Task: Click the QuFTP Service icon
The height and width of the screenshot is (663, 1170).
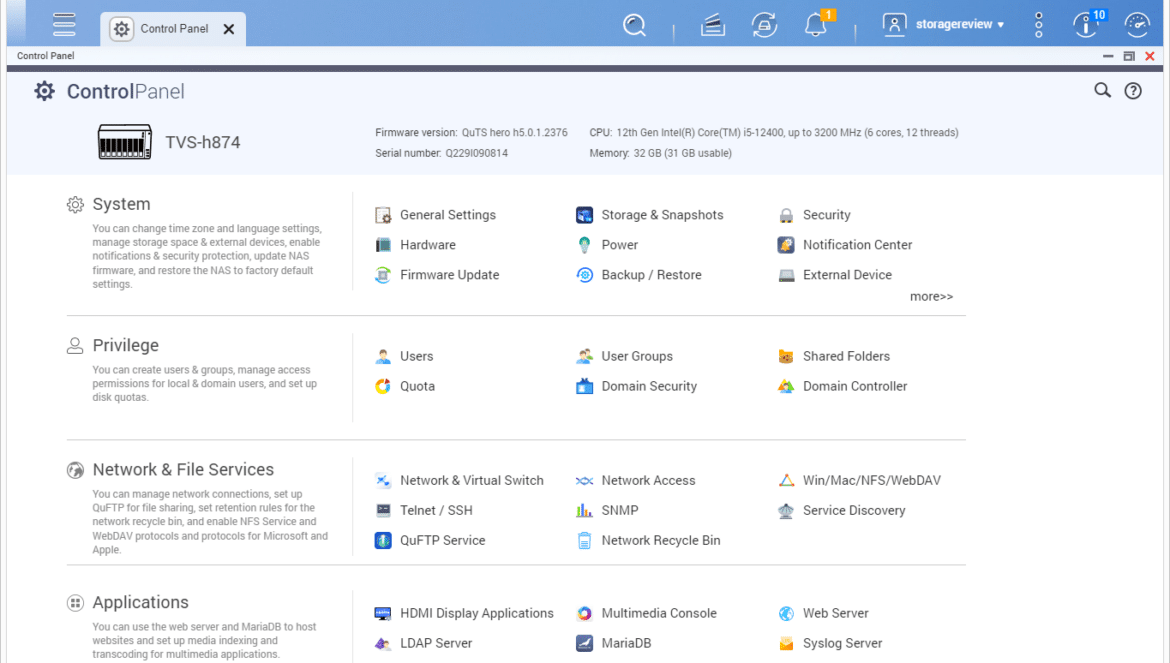Action: [x=383, y=540]
